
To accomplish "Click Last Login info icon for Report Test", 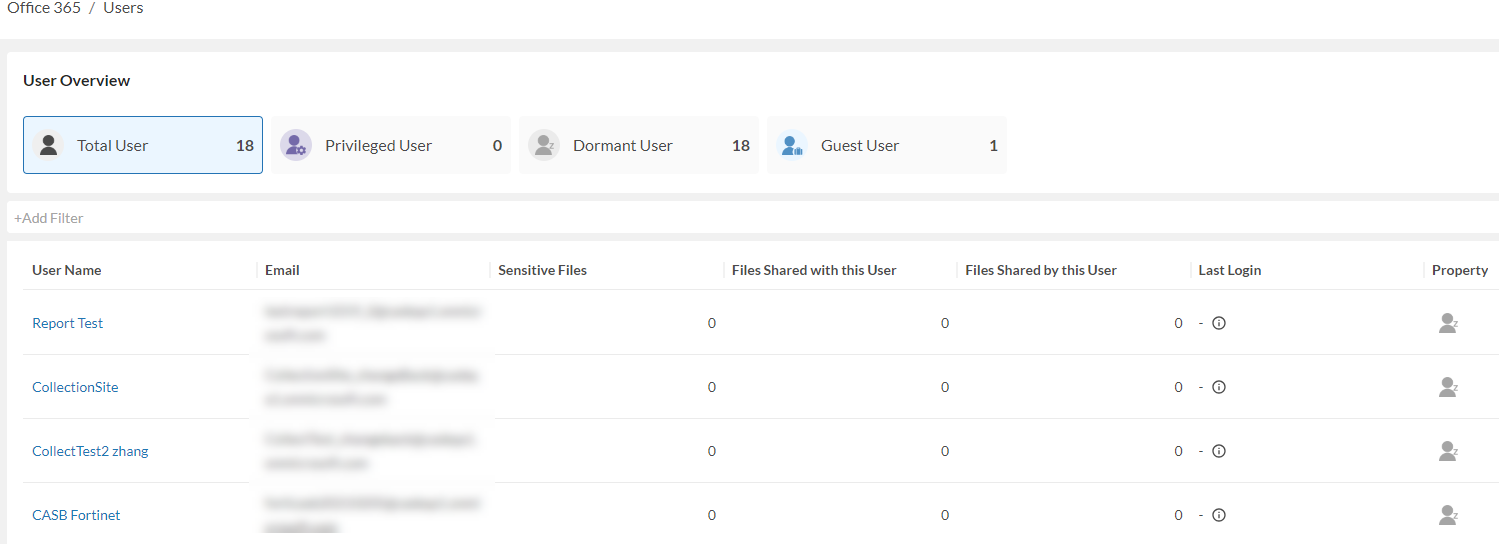I will pyautogui.click(x=1219, y=323).
